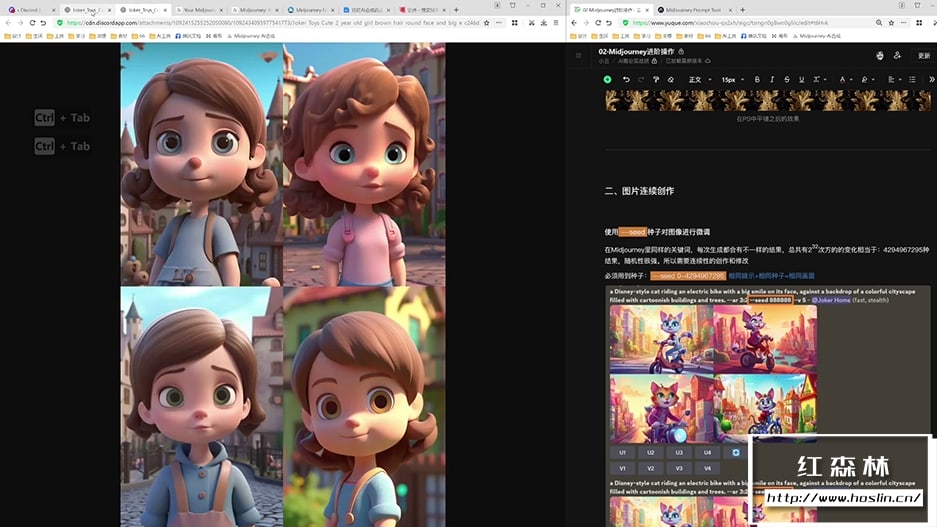Viewport: 937px width, 527px height.
Task: Open new tab in left browser window
Action: coord(457,10)
